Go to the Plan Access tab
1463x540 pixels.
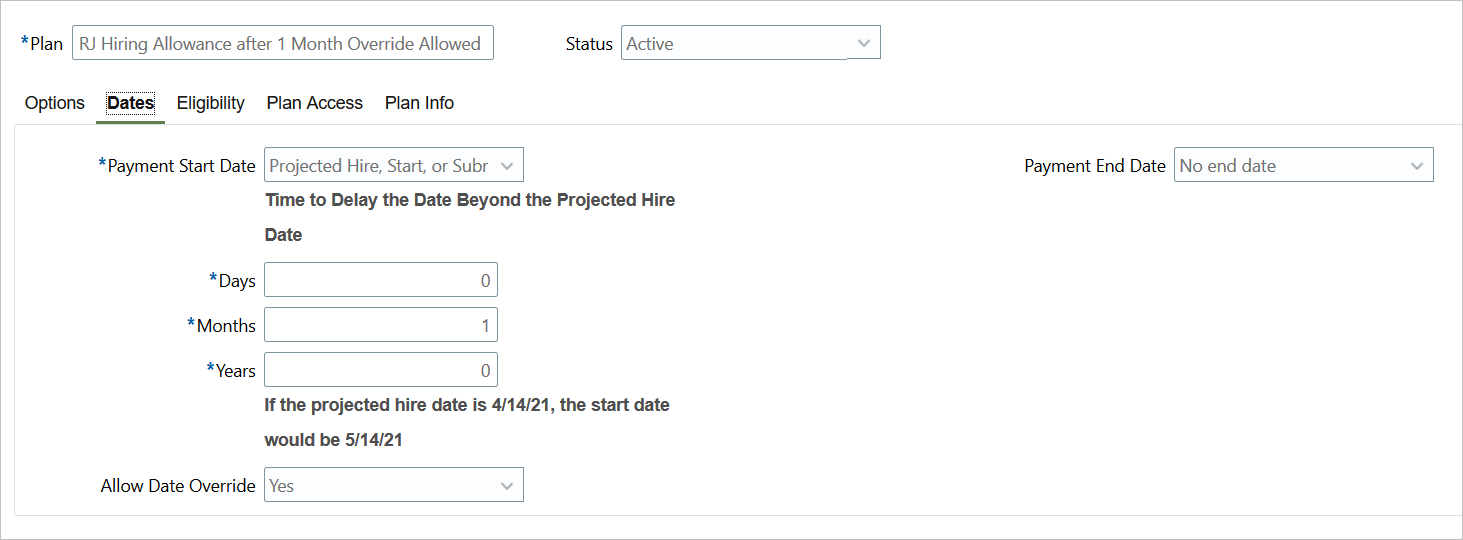click(314, 103)
